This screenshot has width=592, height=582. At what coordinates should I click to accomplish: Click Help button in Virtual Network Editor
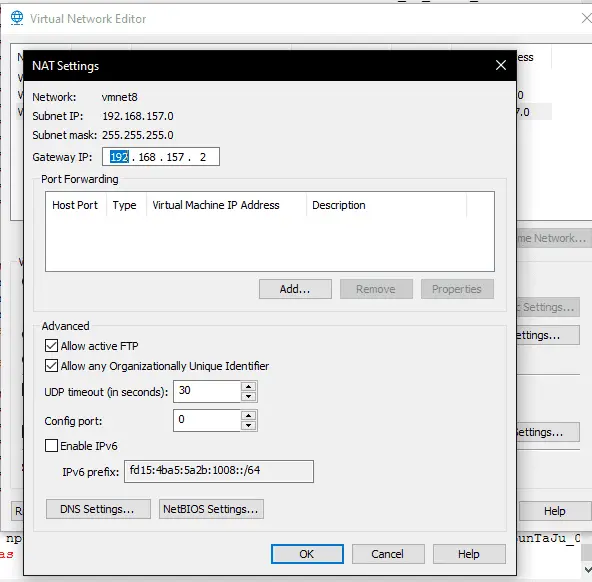pyautogui.click(x=555, y=511)
